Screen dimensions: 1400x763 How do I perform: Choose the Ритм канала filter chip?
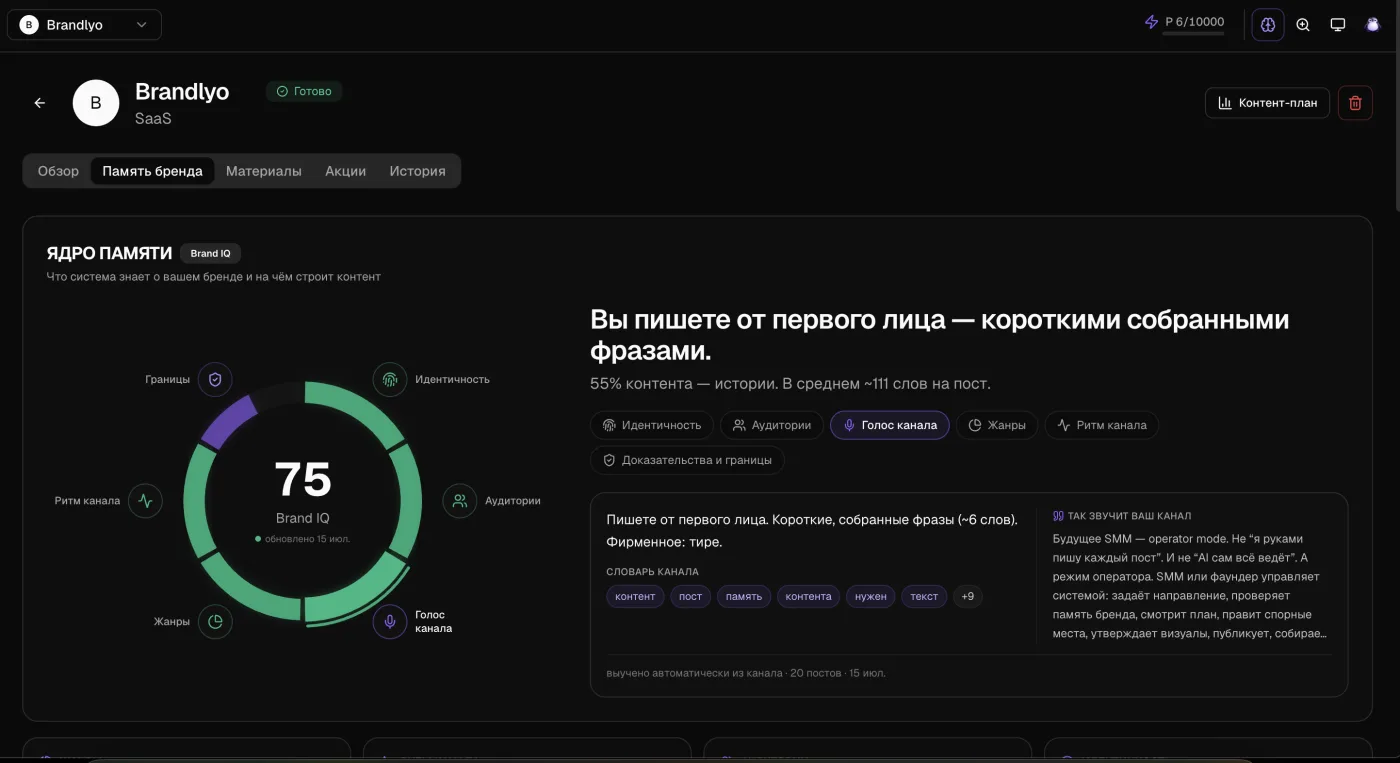1102,425
